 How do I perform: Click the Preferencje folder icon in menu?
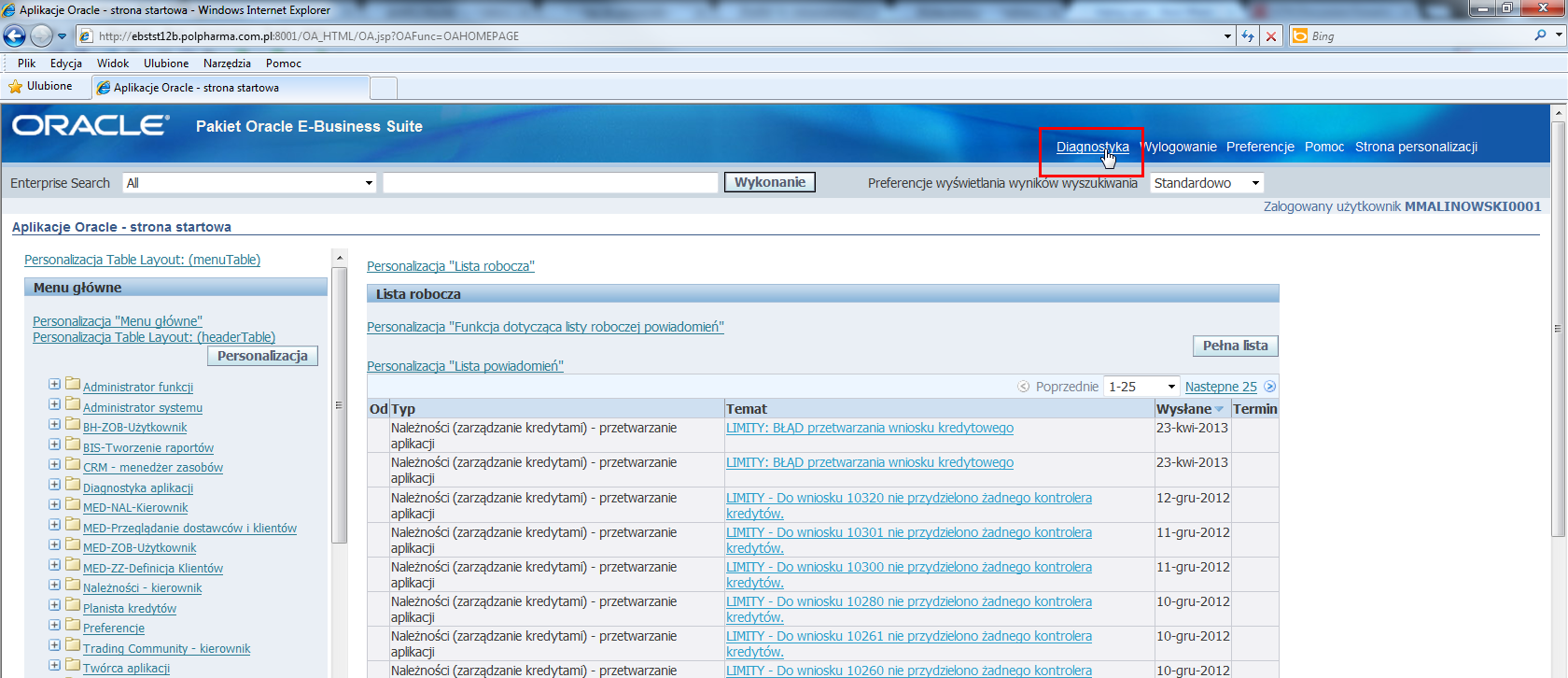pyautogui.click(x=73, y=626)
